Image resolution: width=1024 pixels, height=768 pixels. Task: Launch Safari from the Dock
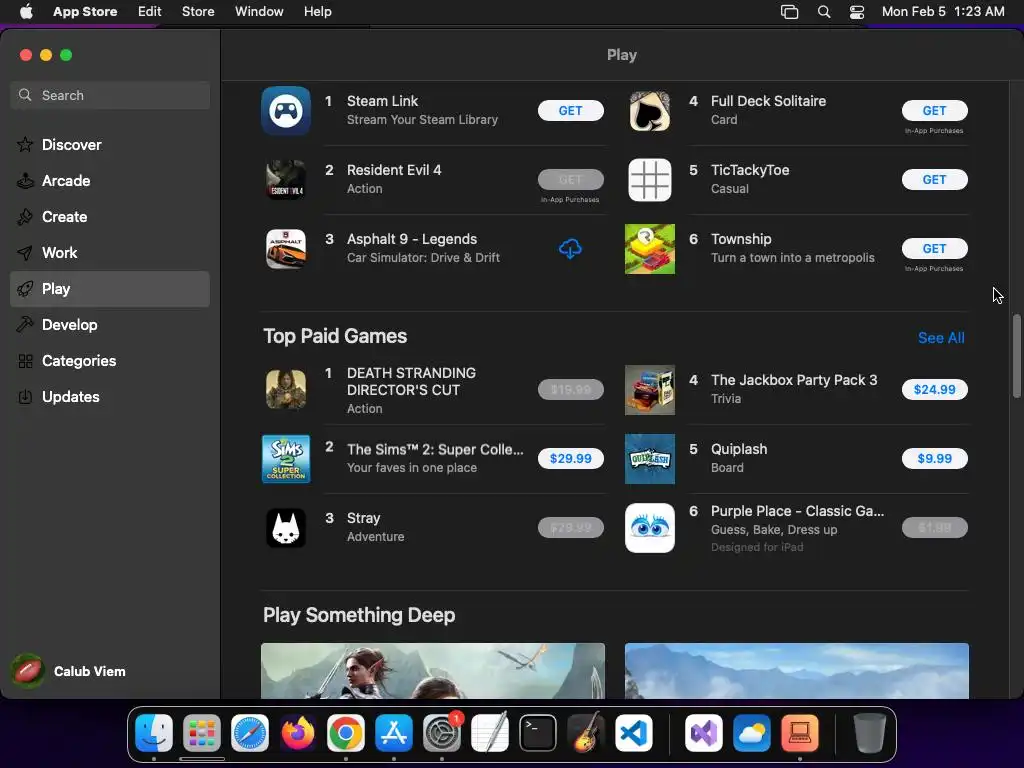tap(249, 733)
